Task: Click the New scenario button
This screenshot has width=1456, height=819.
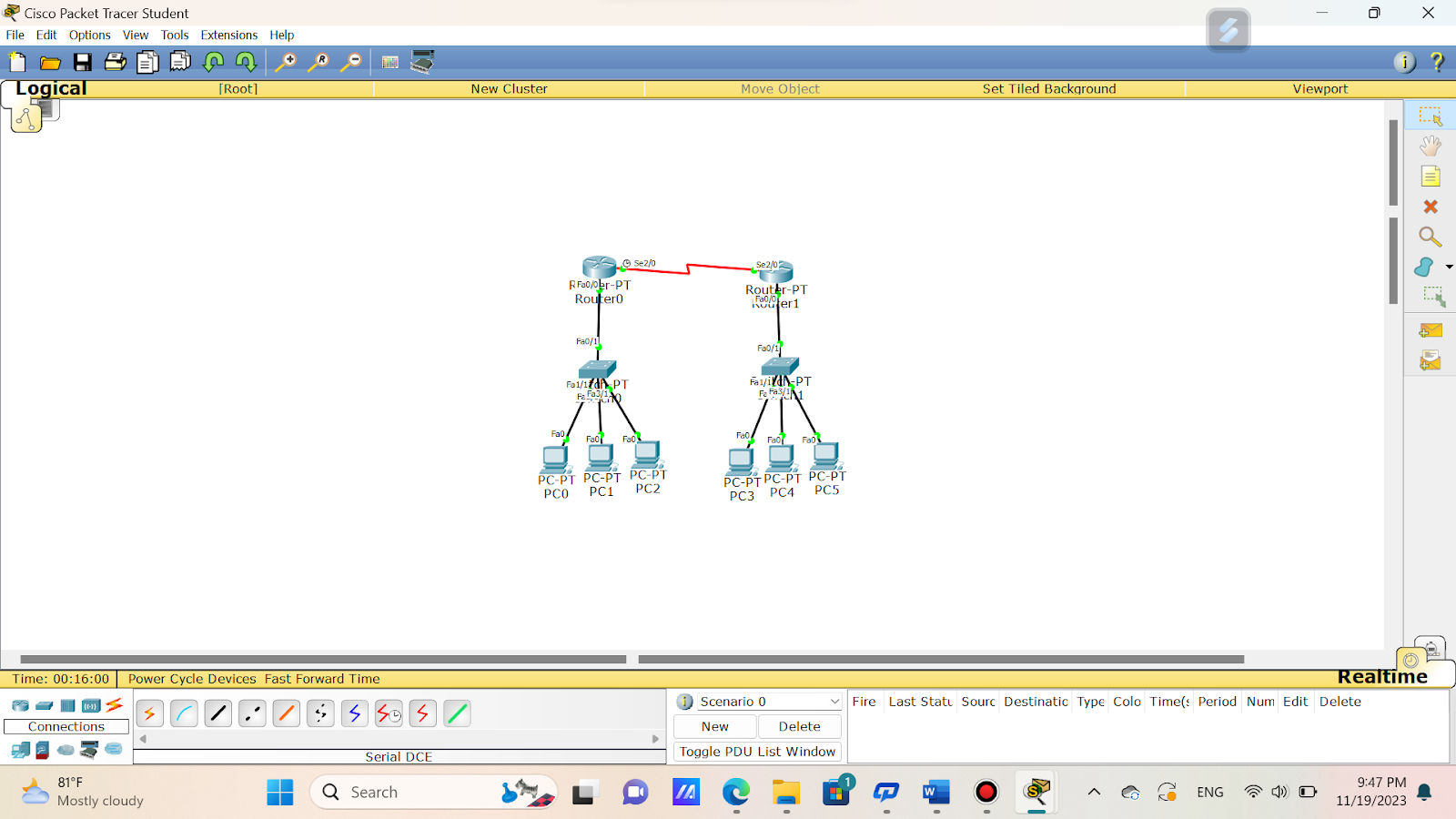Action: point(714,726)
